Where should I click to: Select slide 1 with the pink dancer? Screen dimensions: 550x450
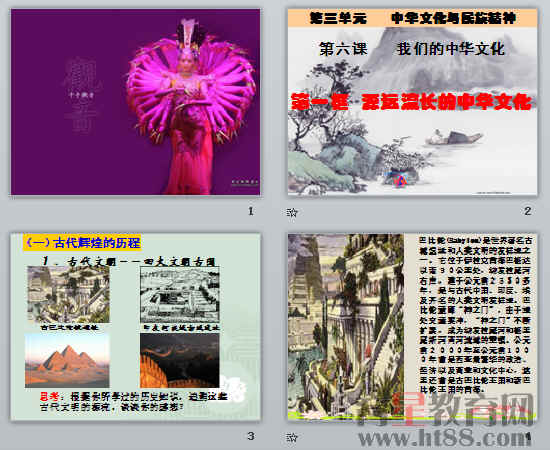(135, 102)
